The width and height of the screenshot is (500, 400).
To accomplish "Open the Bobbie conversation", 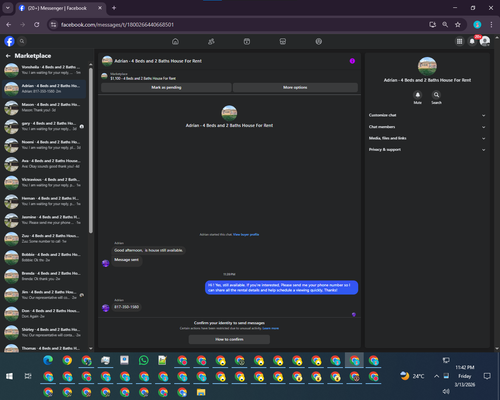I will pyautogui.click(x=44, y=257).
